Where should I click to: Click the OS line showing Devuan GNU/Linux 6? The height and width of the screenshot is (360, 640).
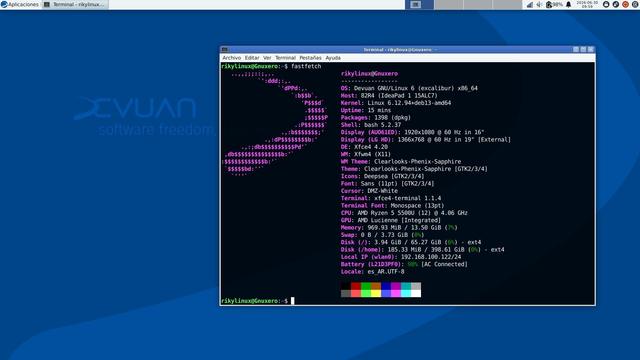(409, 88)
